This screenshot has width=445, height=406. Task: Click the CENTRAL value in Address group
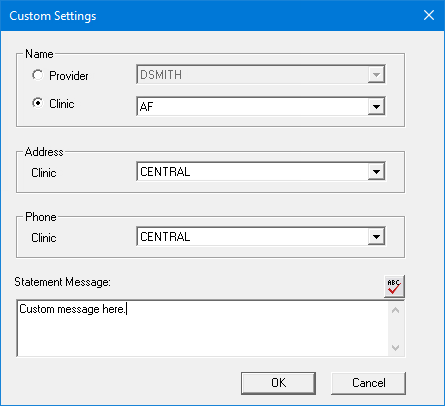[165, 172]
